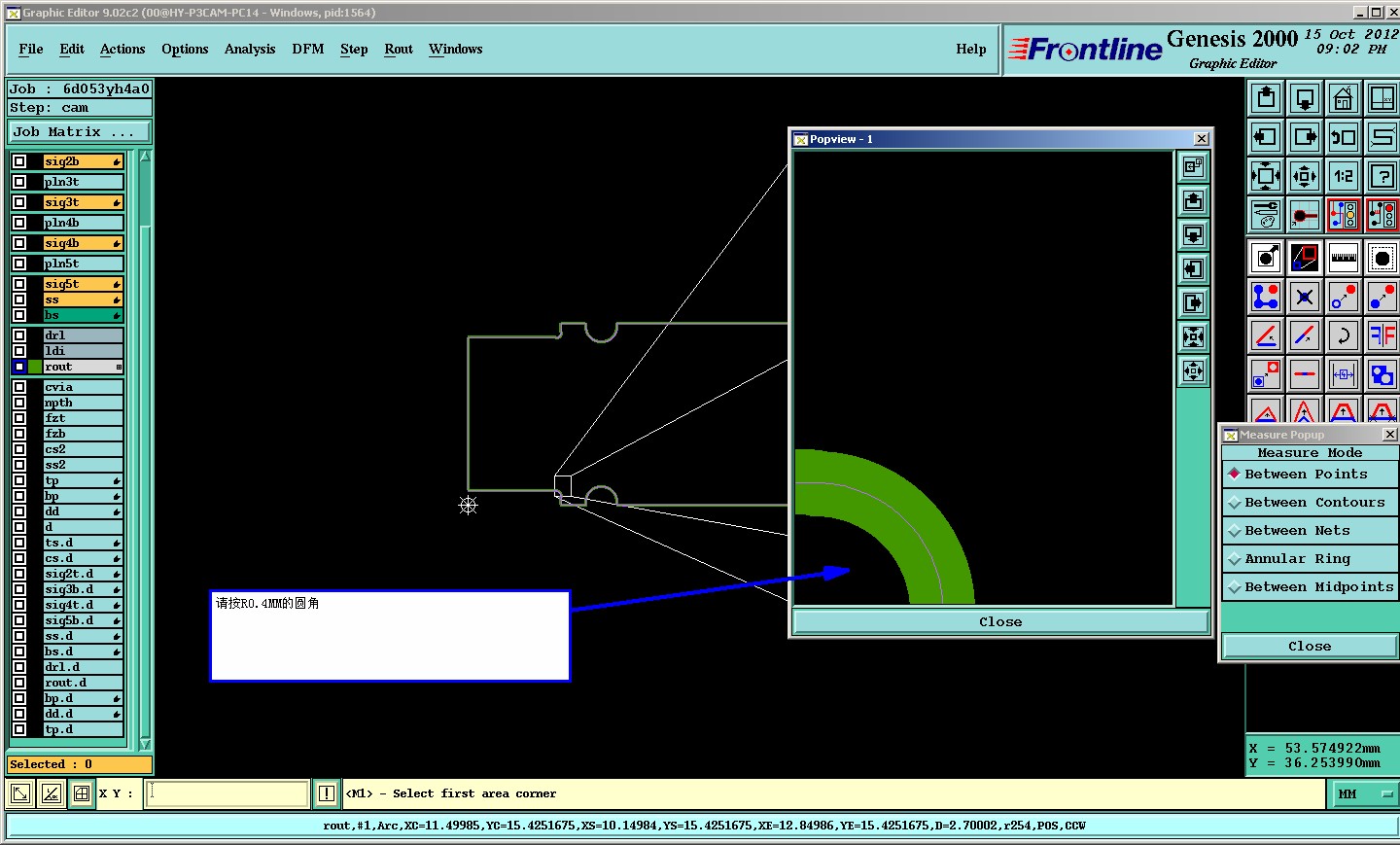The width and height of the screenshot is (1400, 845).
Task: Select Between Points measure mode
Action: [1310, 475]
